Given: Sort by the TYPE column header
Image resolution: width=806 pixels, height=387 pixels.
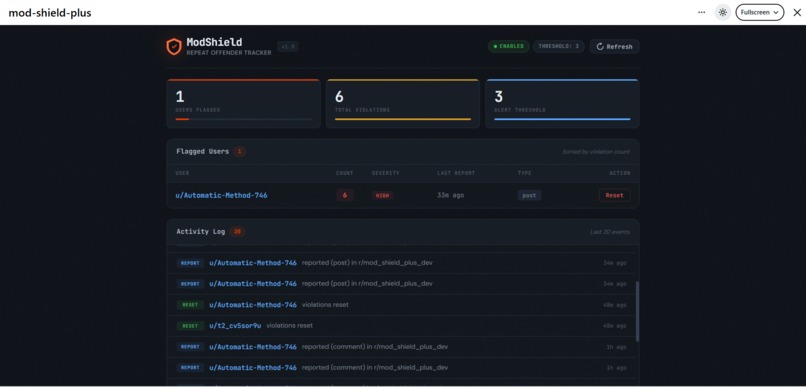Looking at the screenshot, I should click(524, 173).
